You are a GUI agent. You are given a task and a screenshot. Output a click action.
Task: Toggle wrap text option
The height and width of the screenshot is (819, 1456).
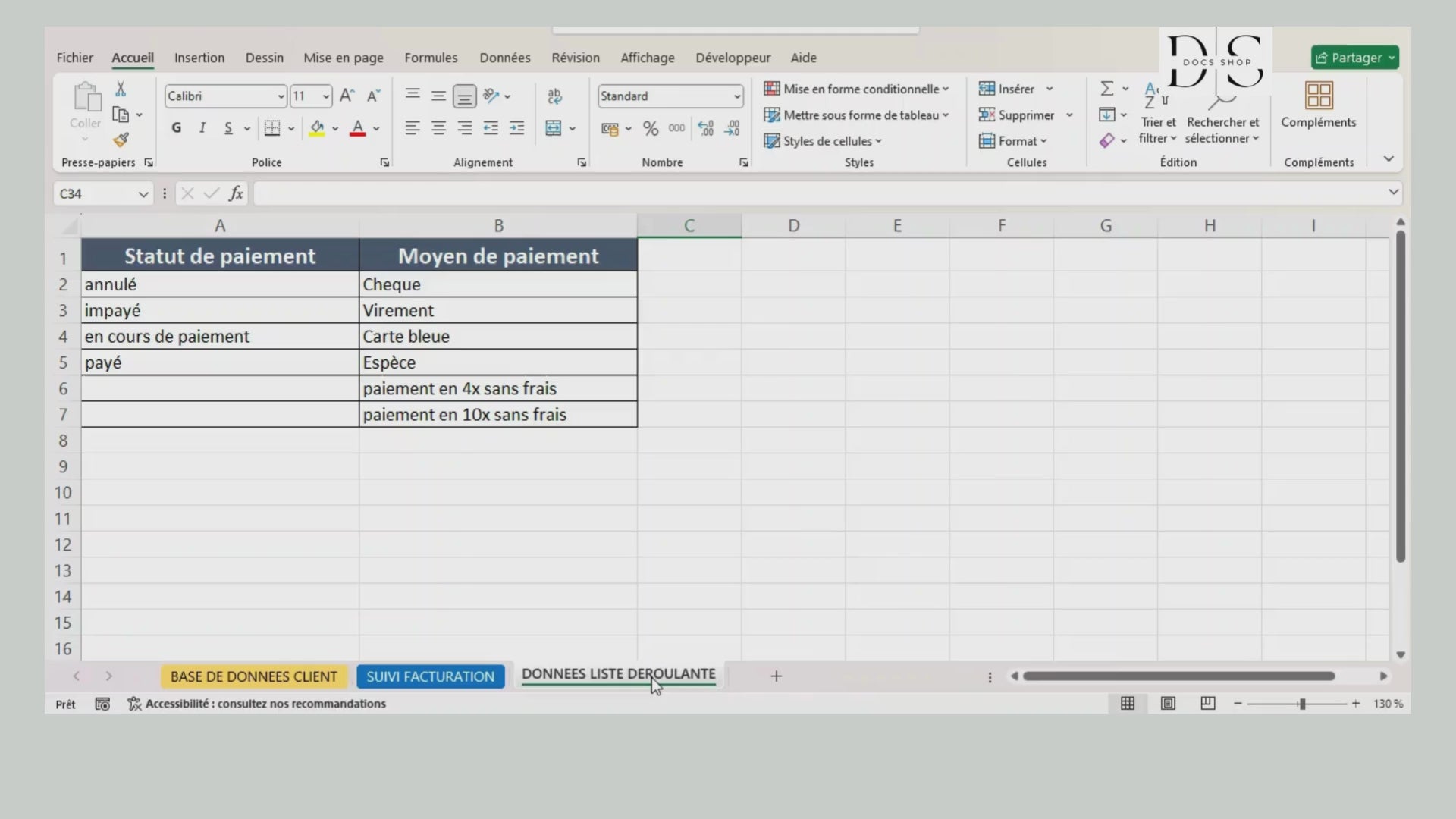click(554, 96)
